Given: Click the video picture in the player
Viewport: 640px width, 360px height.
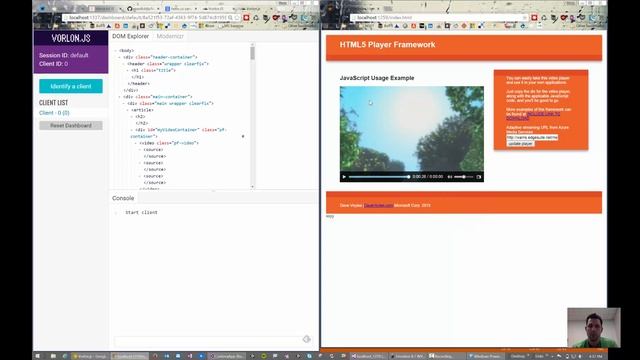Looking at the screenshot, I should 411,129.
